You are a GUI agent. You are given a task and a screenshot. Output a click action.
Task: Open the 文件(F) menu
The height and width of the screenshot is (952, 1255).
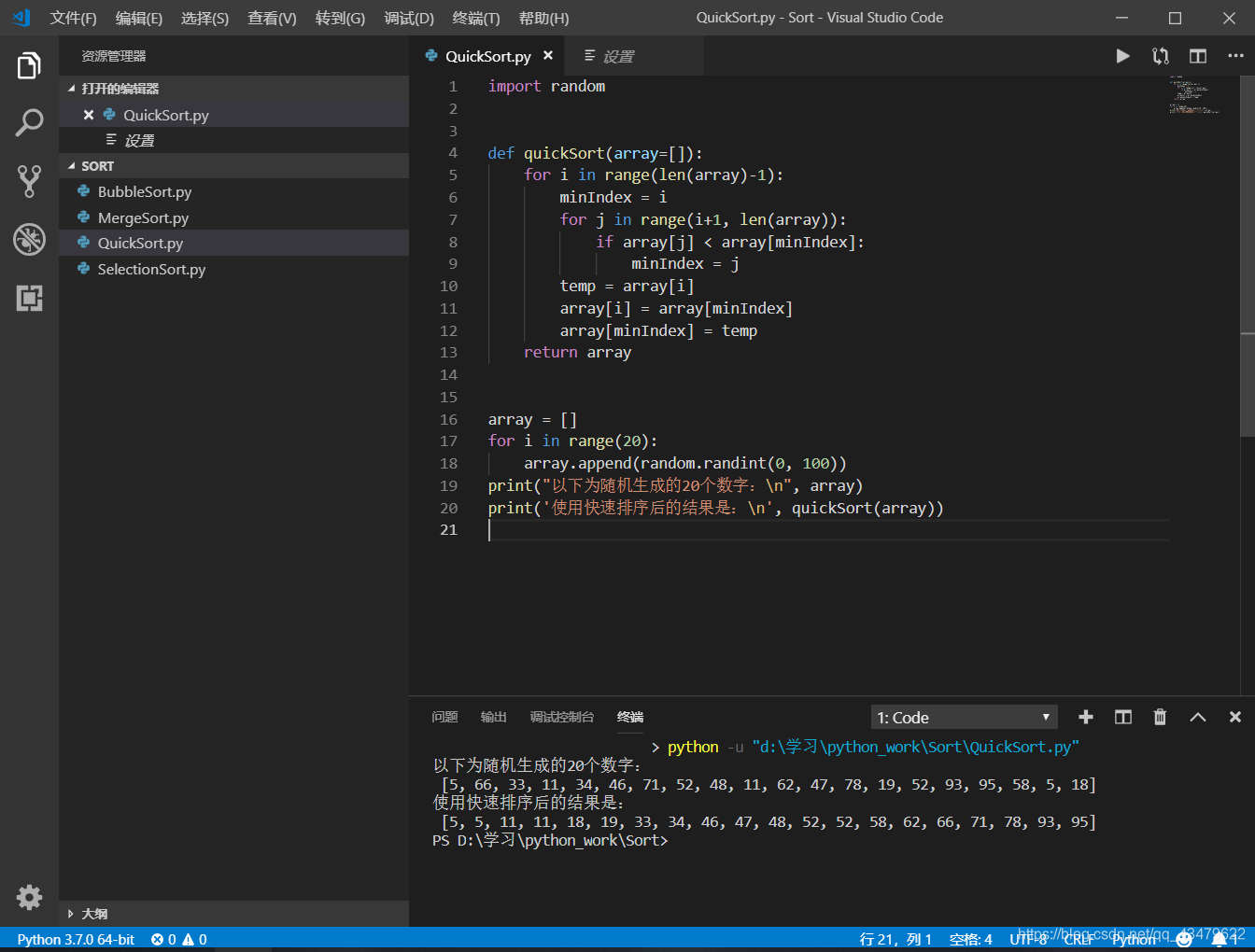(x=73, y=18)
